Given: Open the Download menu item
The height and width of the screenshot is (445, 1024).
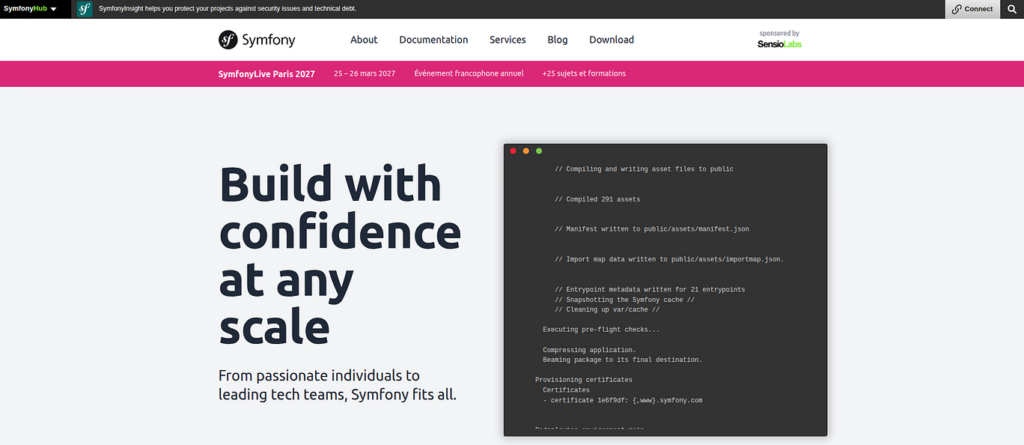Looking at the screenshot, I should (x=611, y=40).
